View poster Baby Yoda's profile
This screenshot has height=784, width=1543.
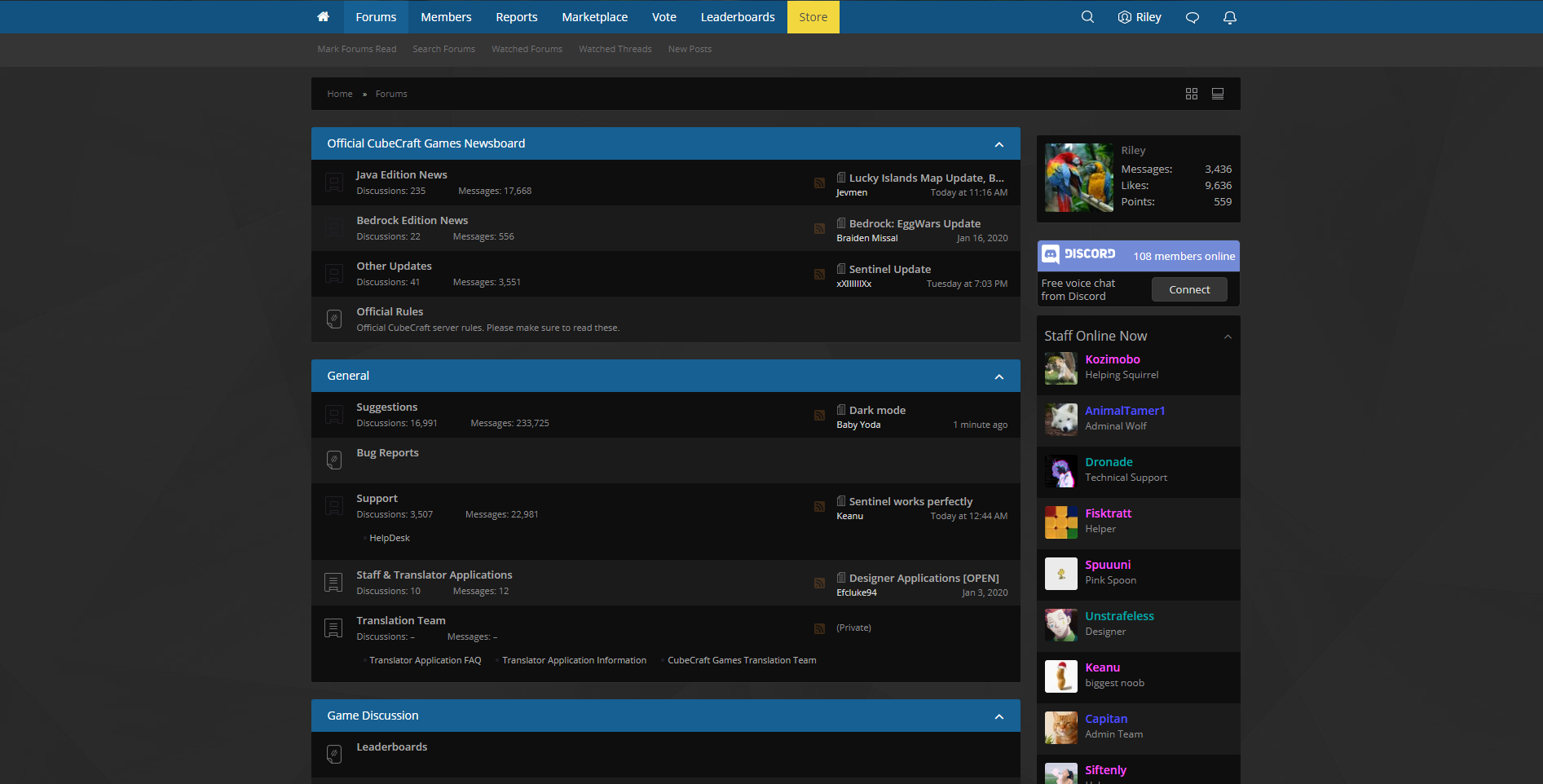858,425
